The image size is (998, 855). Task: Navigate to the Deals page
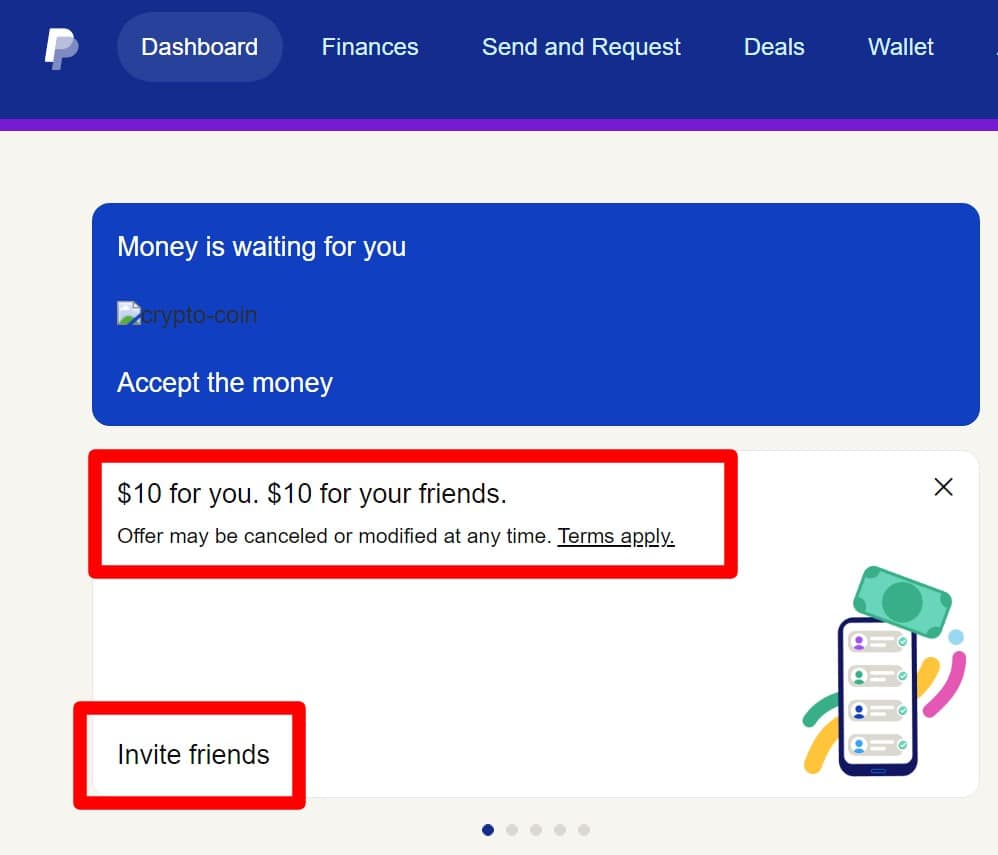(774, 47)
